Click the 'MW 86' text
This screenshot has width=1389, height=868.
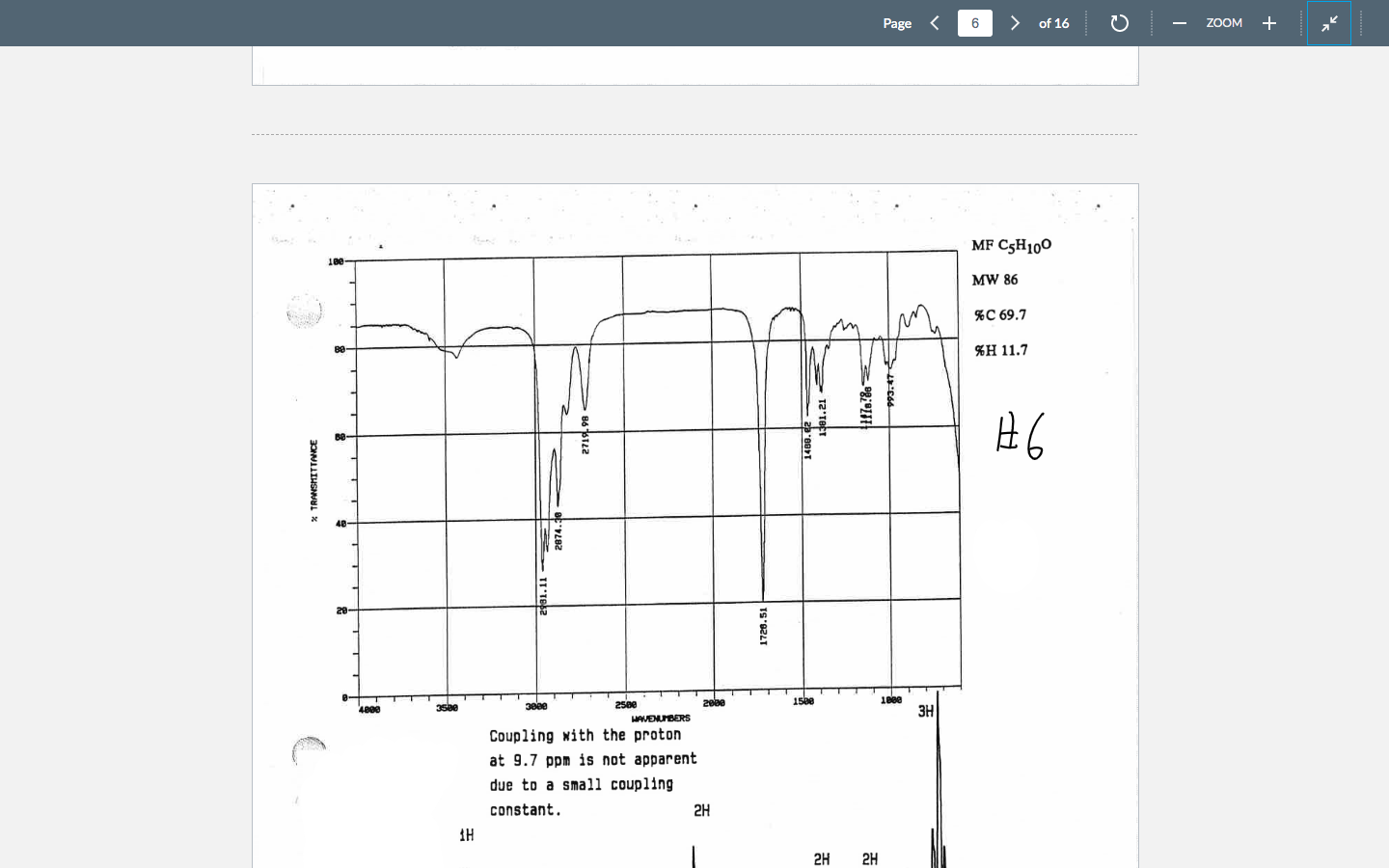coord(994,280)
